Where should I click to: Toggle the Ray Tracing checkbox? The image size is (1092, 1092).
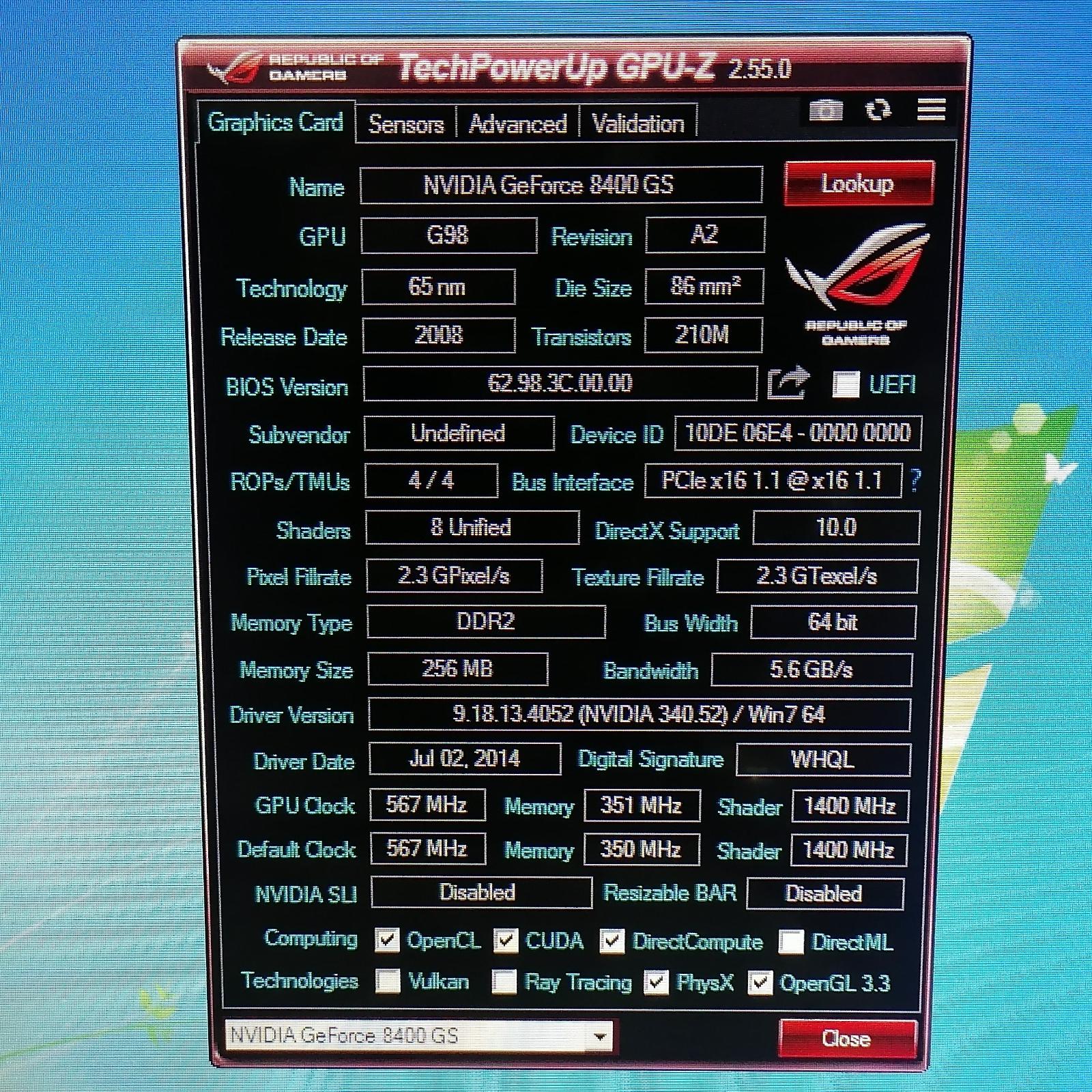[504, 981]
